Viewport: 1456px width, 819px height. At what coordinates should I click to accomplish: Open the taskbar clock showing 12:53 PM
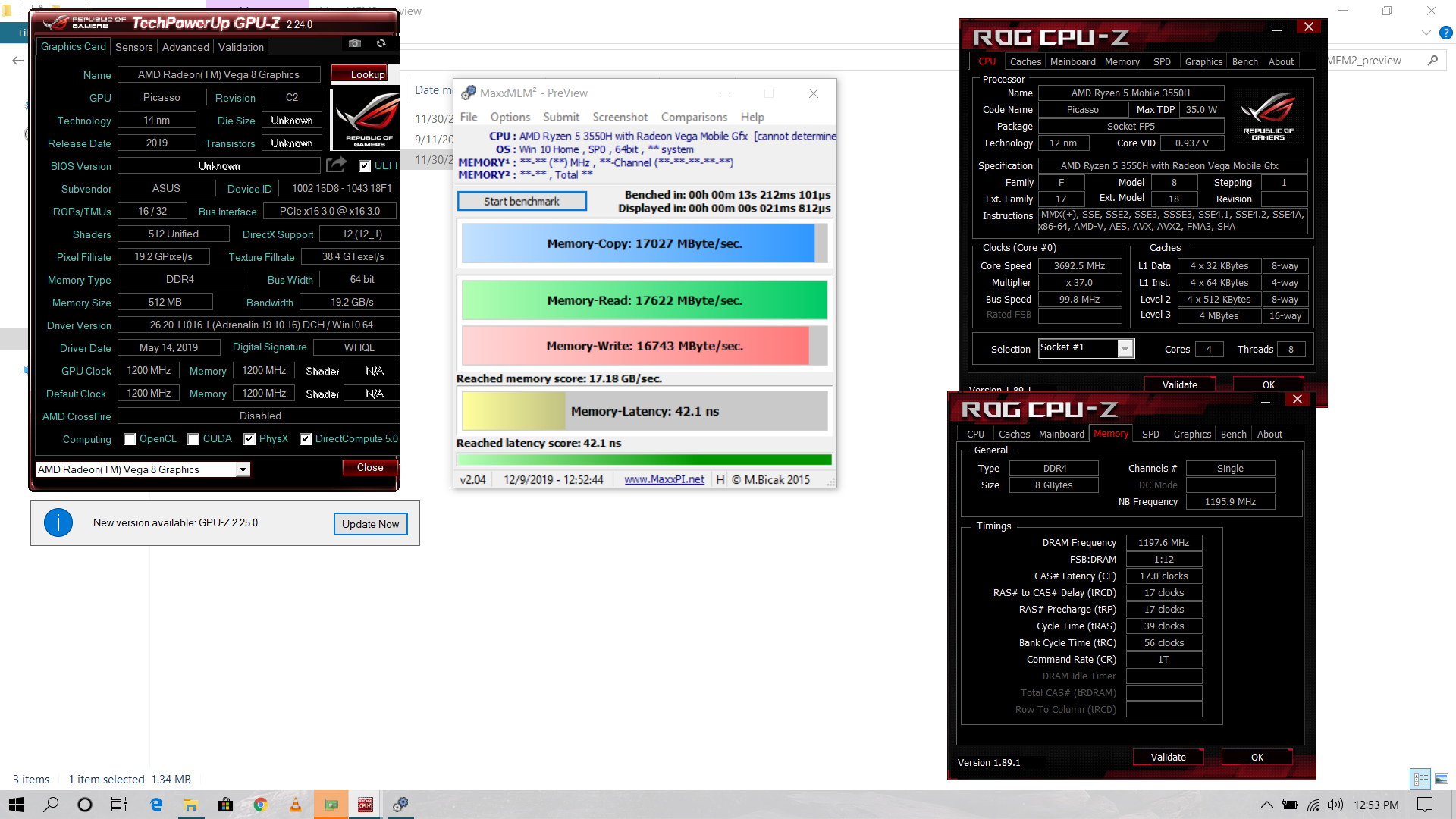[1376, 805]
